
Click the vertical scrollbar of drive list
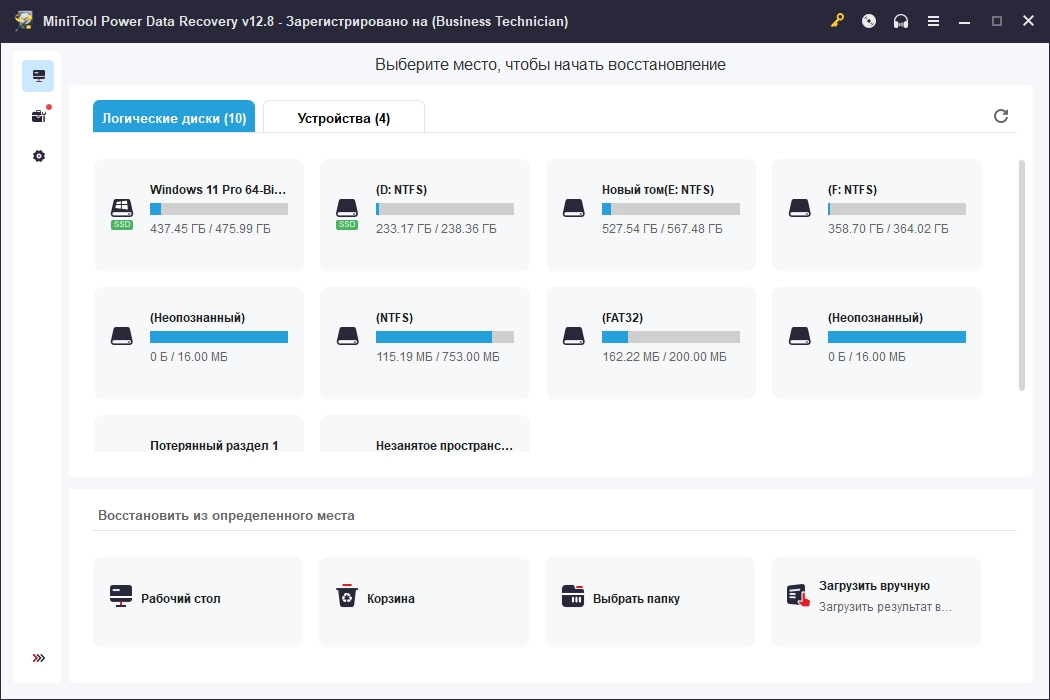coord(1021,275)
